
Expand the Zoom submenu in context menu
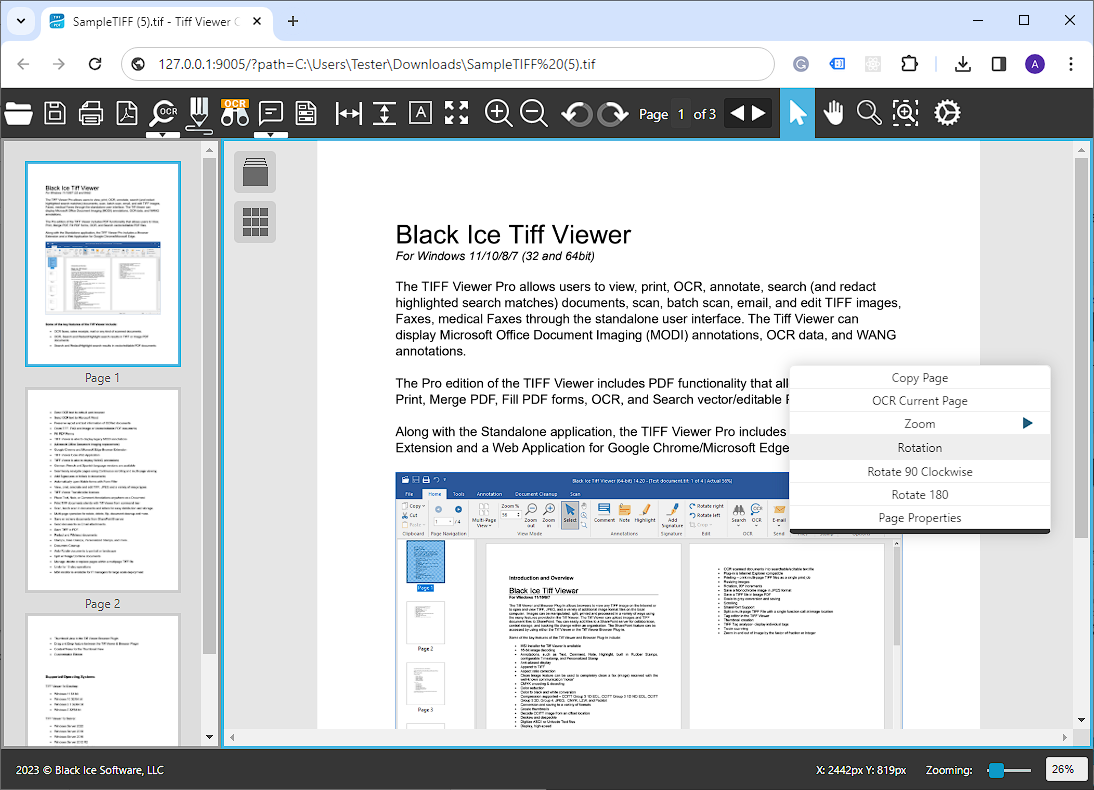(x=1027, y=424)
